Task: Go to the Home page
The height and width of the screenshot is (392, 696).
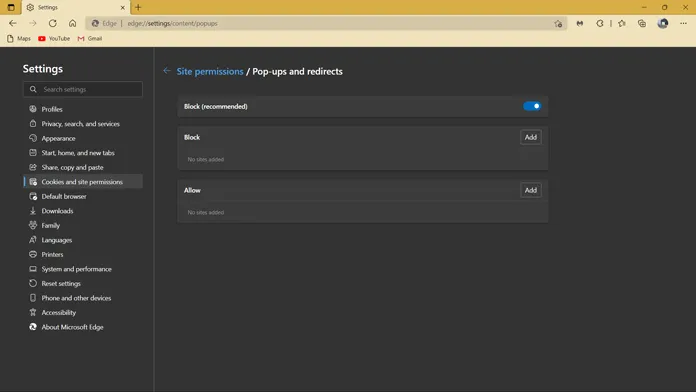Action: [x=72, y=23]
